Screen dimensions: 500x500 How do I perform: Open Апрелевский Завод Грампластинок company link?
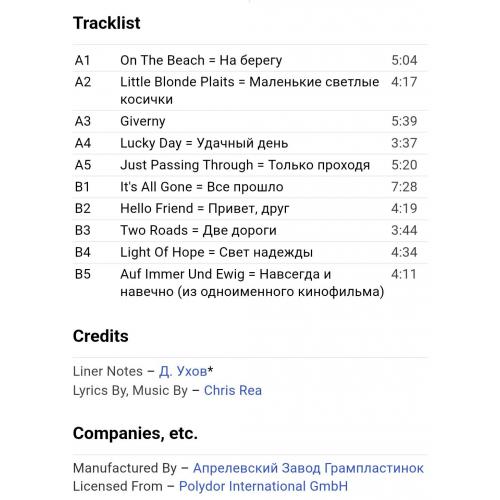308,468
